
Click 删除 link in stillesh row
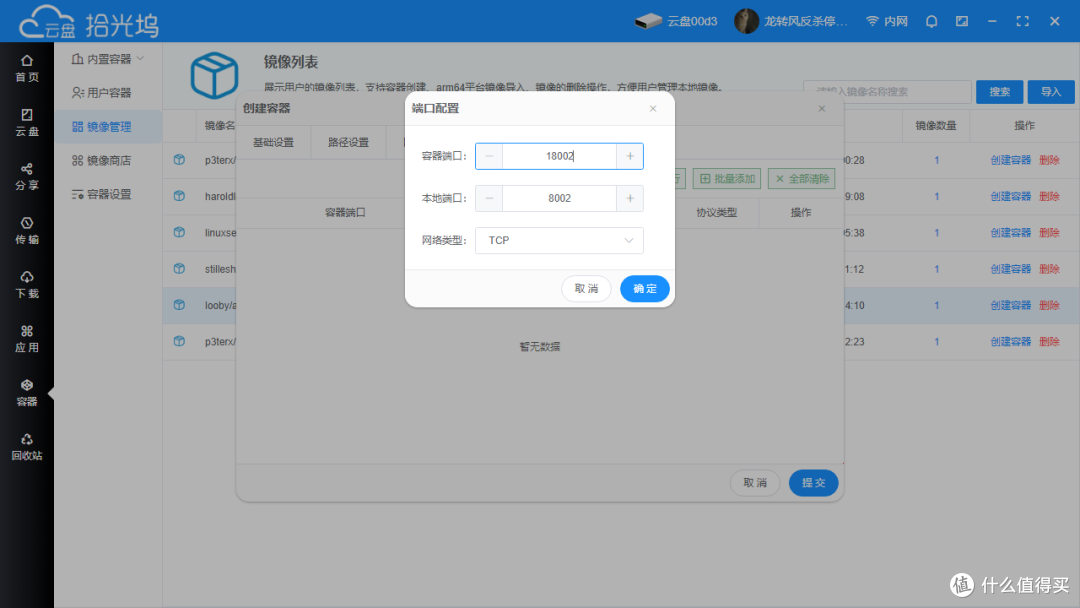point(1049,269)
